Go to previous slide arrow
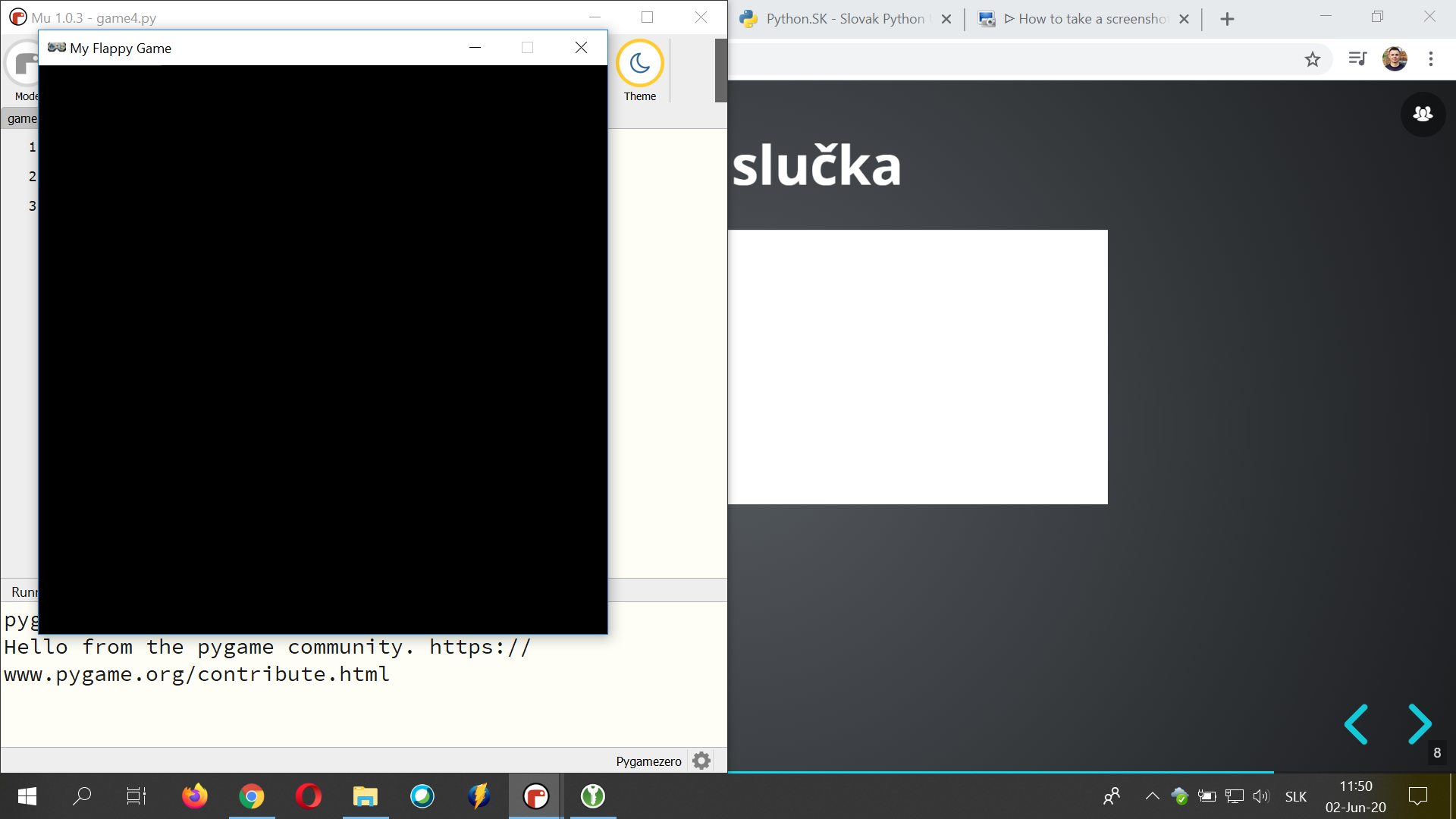The width and height of the screenshot is (1456, 819). tap(1356, 723)
